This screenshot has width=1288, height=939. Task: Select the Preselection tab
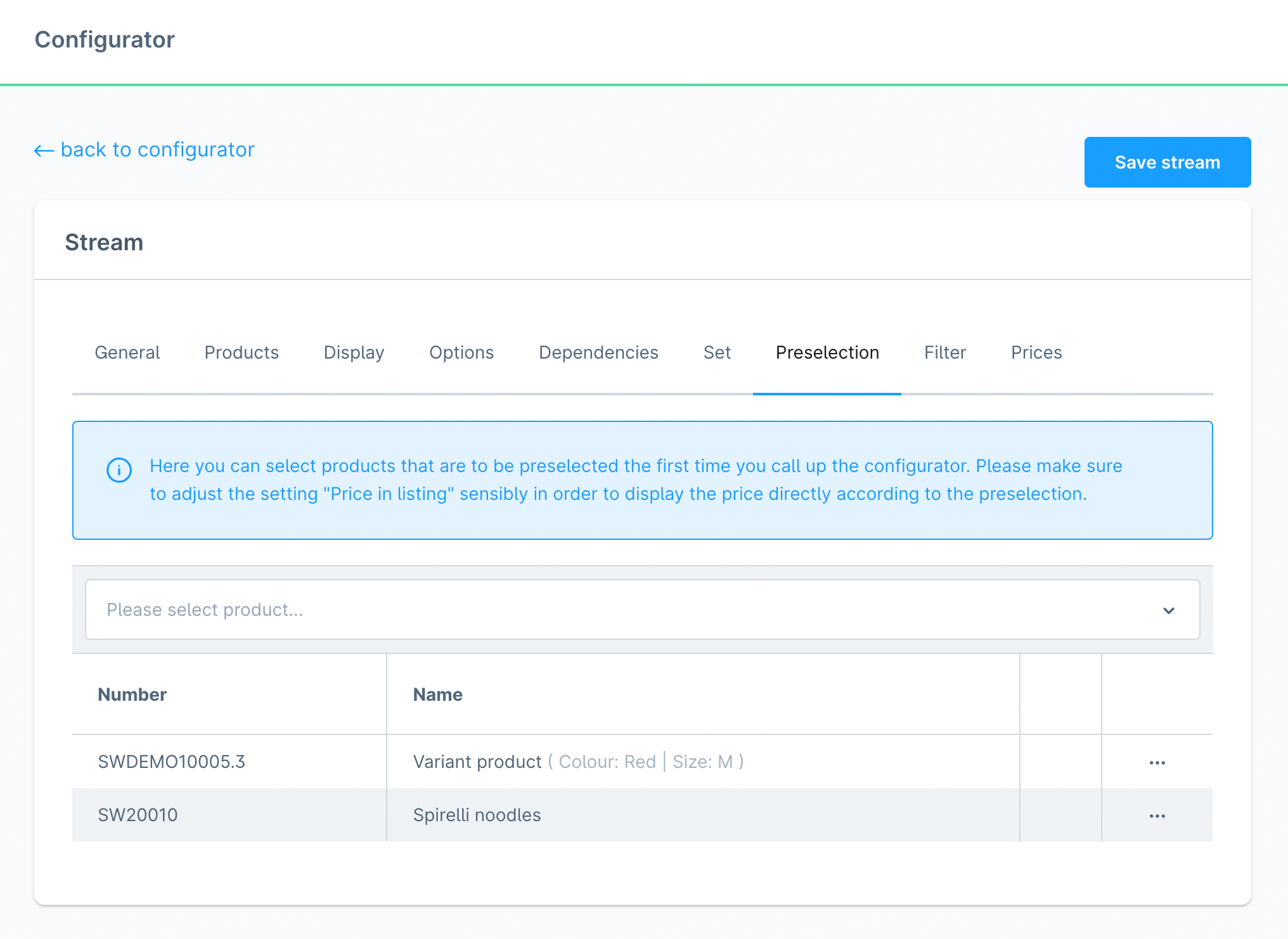827,352
